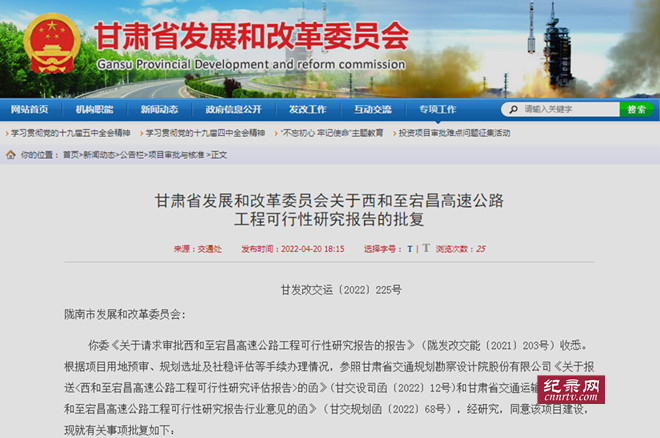Click addressee line 陇南市发展和改革委员会
Viewport: 660px width, 438px height.
[x=125, y=314]
